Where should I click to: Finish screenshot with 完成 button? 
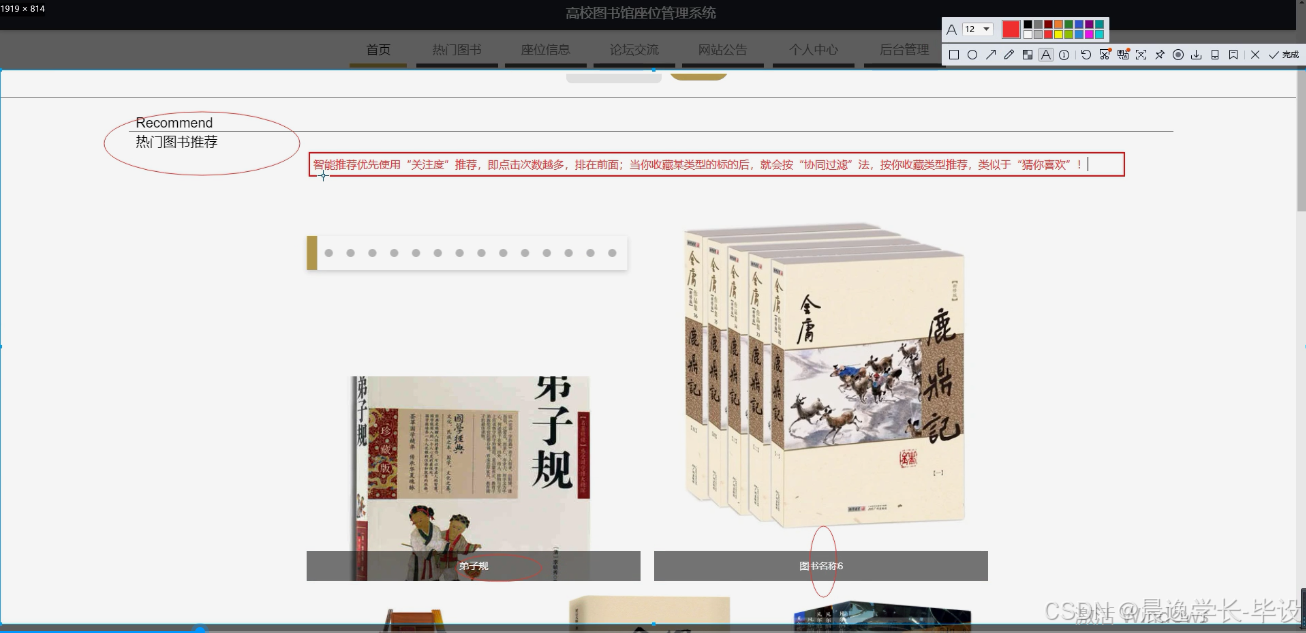pos(1284,55)
